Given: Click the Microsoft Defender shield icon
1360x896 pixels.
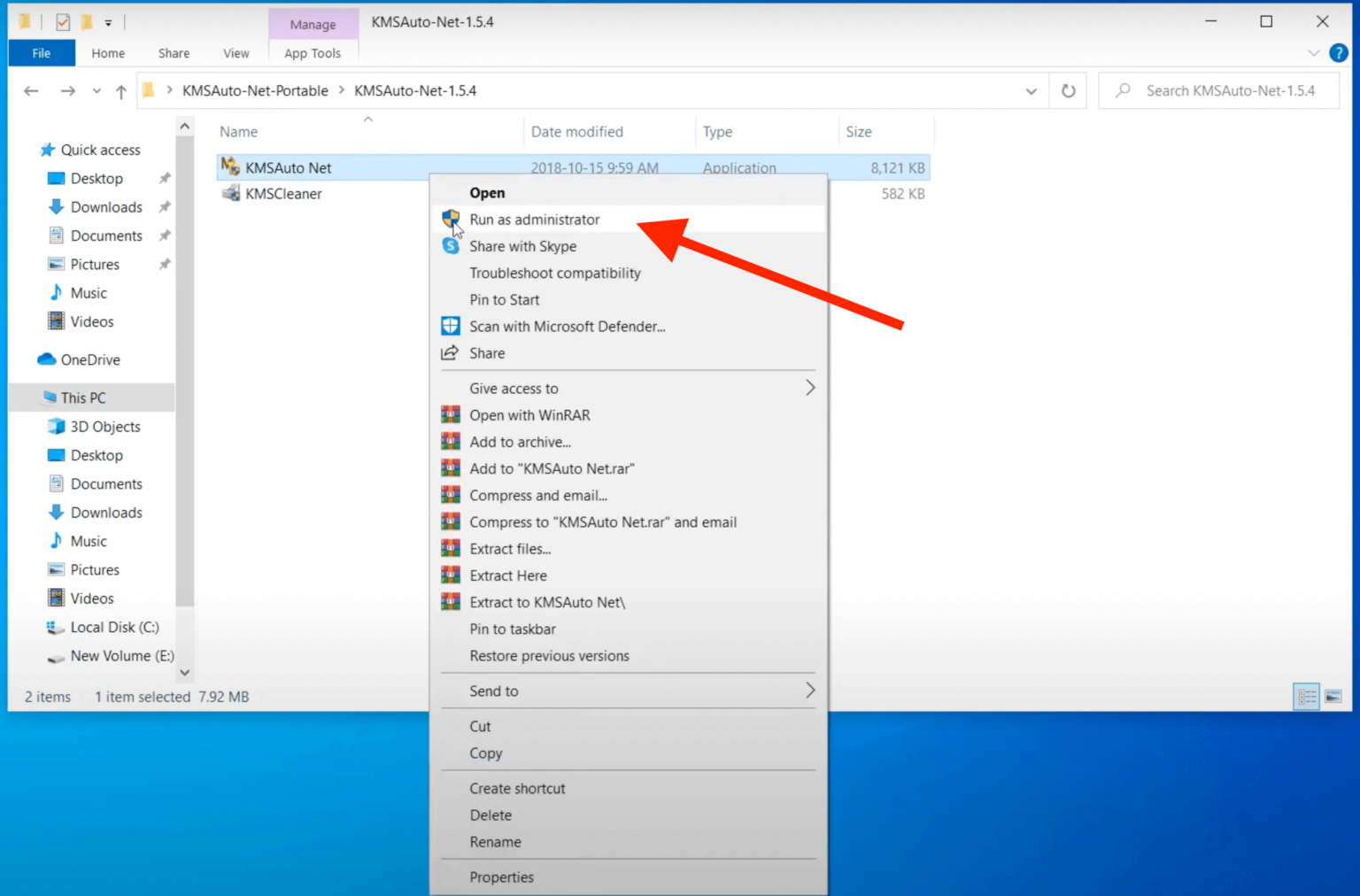Looking at the screenshot, I should click(x=451, y=326).
